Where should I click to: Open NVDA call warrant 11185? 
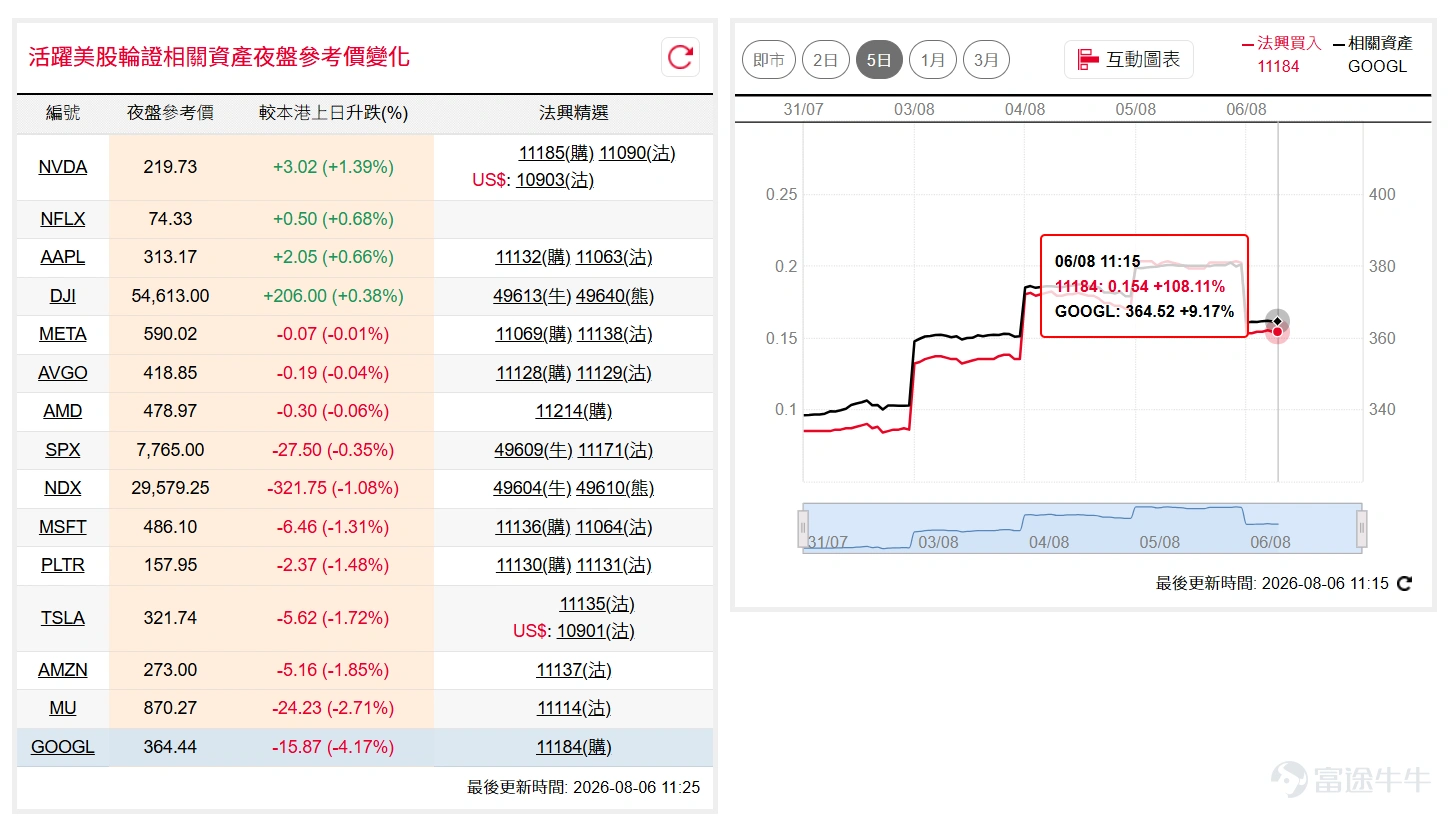(556, 153)
